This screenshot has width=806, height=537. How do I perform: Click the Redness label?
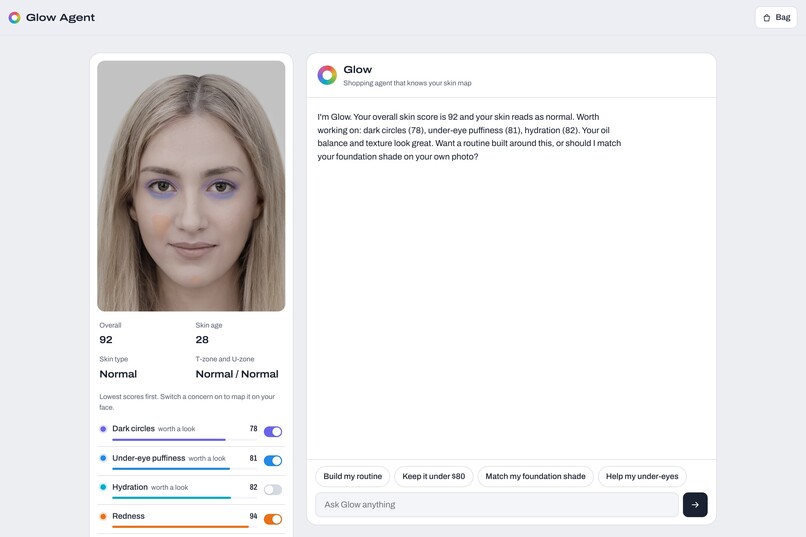(x=129, y=516)
